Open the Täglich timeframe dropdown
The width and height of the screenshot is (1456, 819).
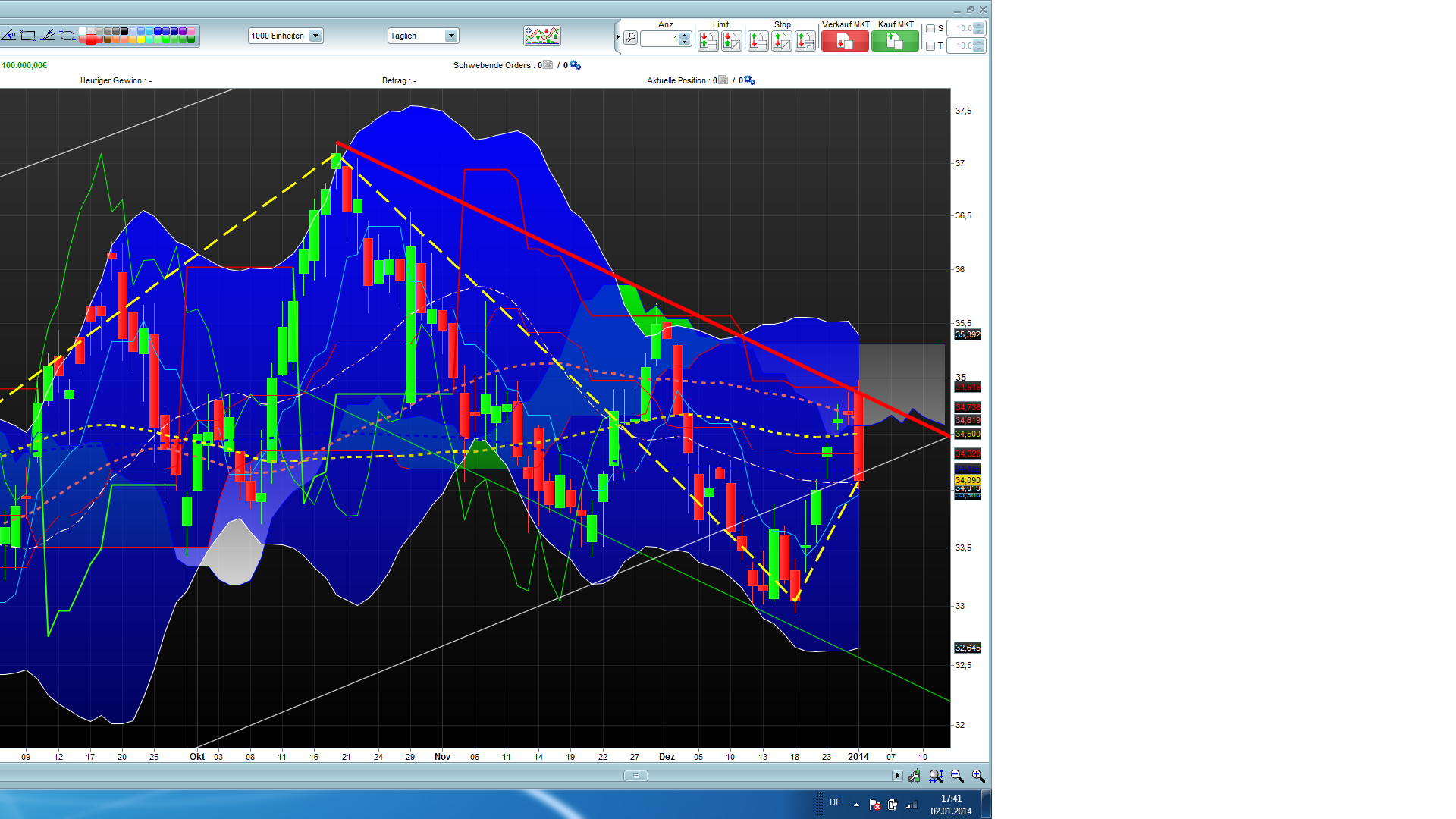pyautogui.click(x=451, y=36)
